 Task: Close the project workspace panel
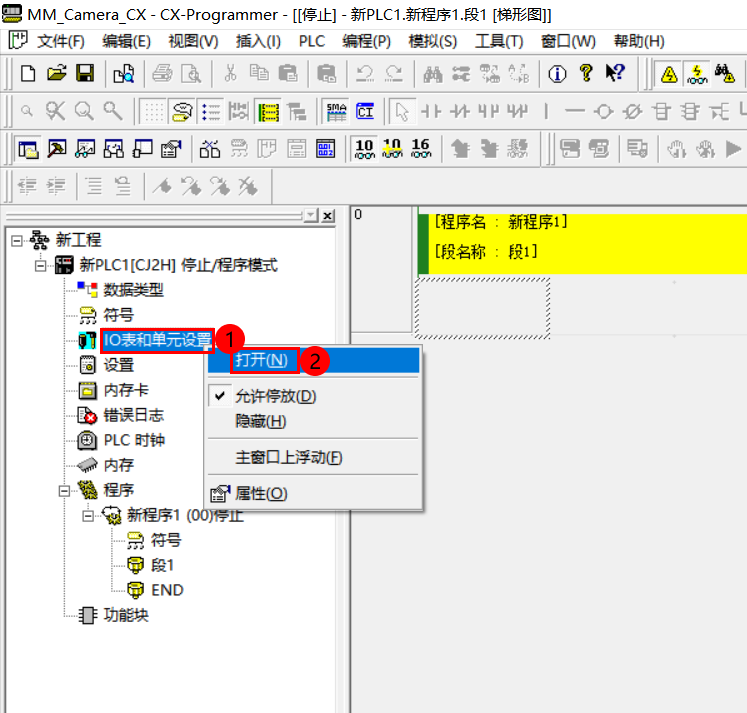pos(328,216)
